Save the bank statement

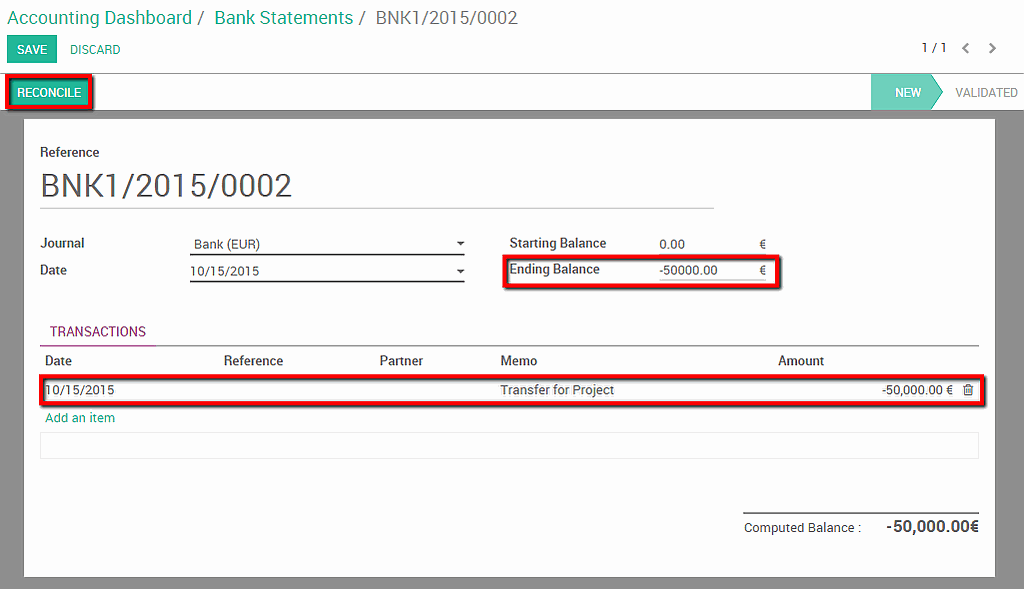pos(32,49)
